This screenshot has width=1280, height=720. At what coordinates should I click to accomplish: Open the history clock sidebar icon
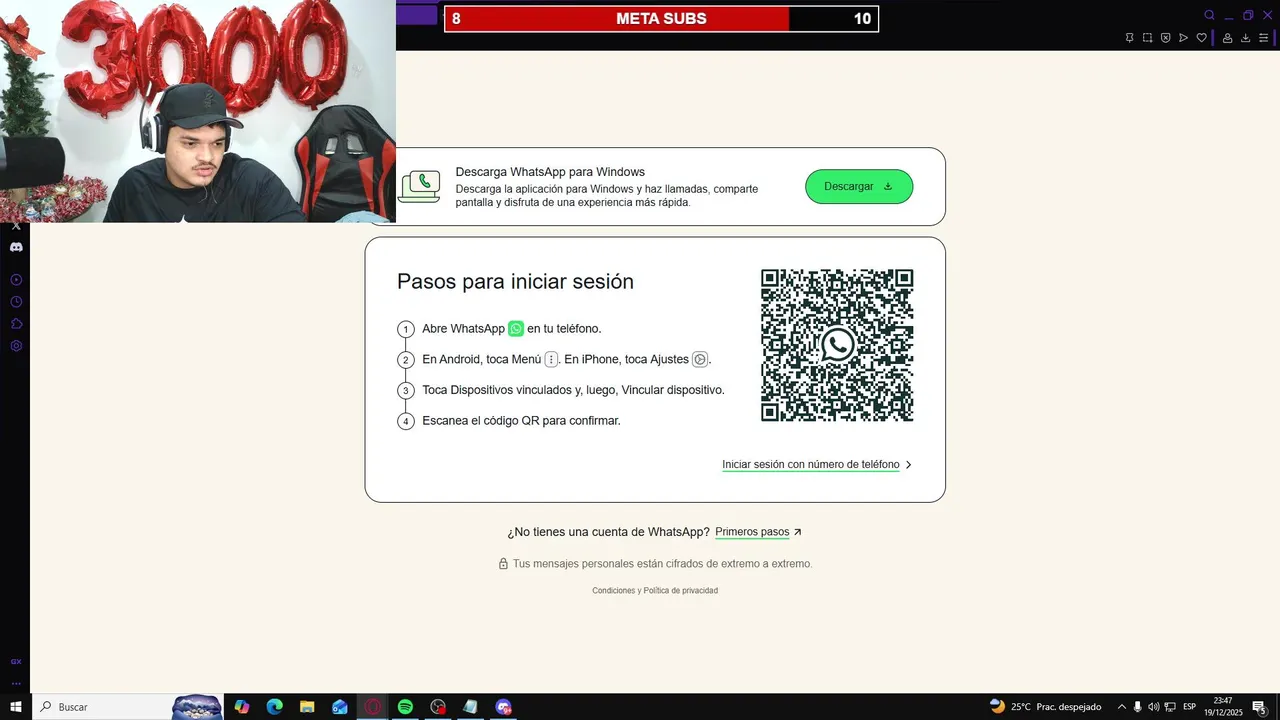tap(16, 302)
